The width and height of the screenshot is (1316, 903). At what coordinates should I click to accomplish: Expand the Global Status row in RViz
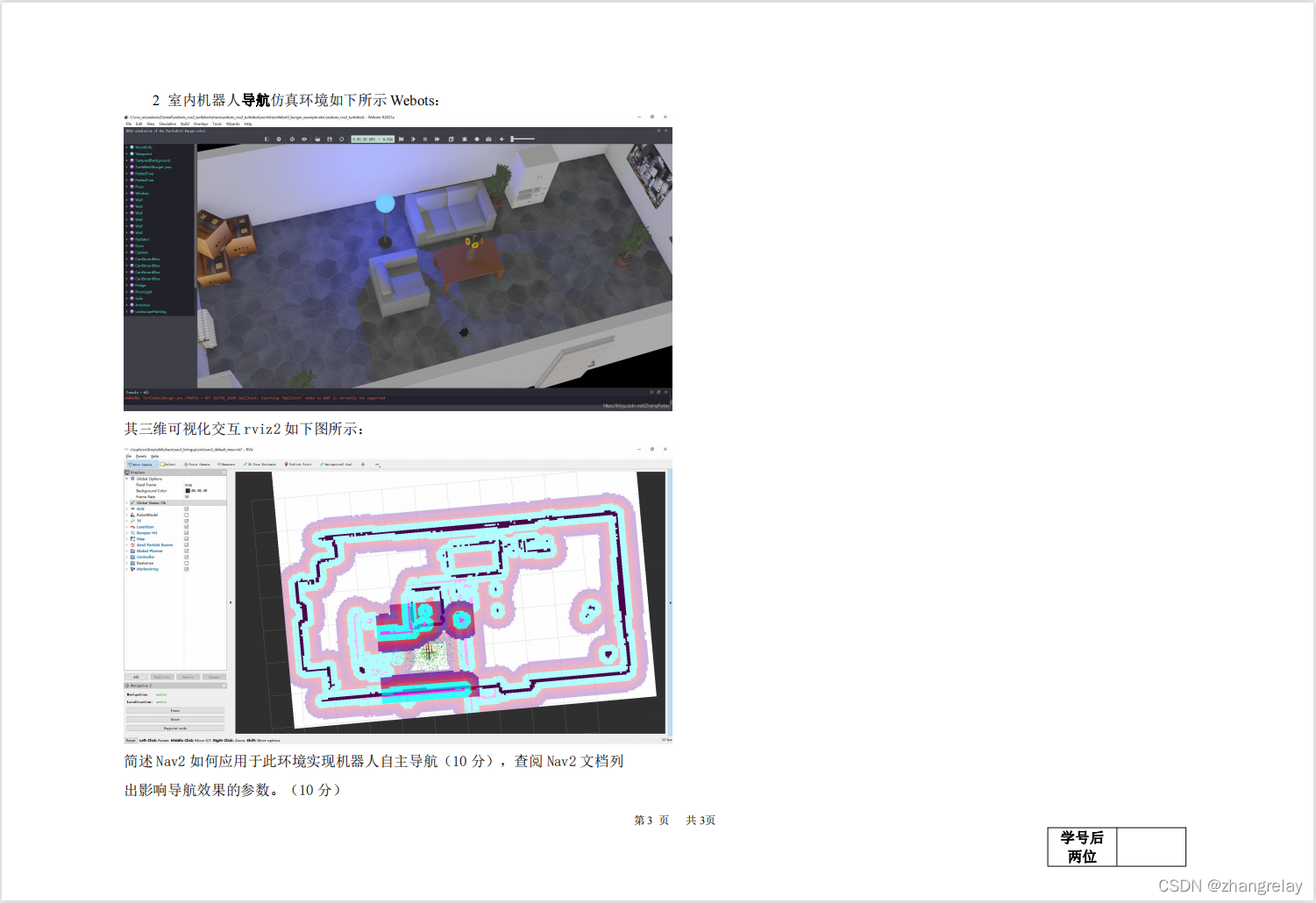coord(126,502)
